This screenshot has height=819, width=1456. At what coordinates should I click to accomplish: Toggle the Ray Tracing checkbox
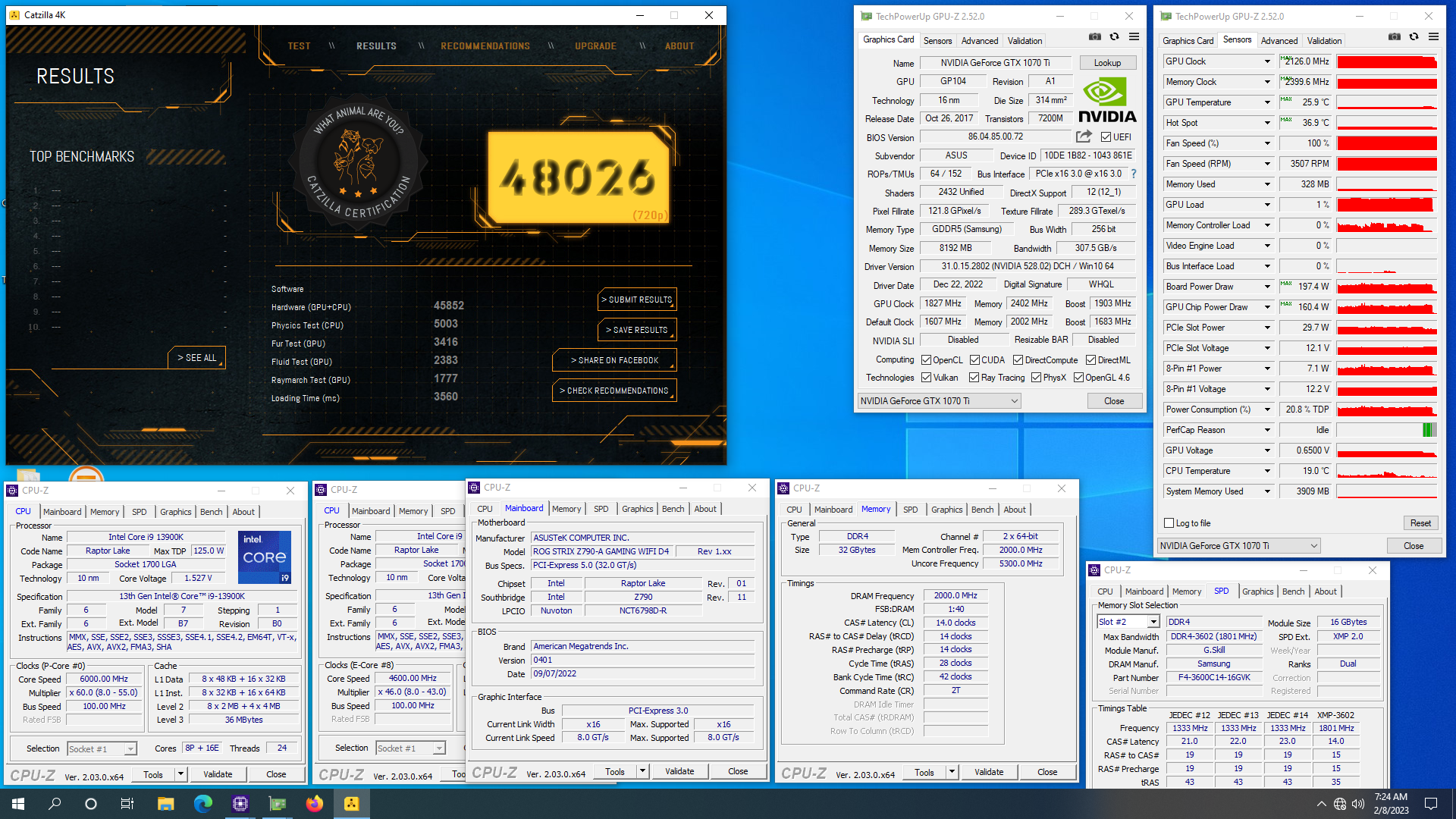(x=974, y=378)
